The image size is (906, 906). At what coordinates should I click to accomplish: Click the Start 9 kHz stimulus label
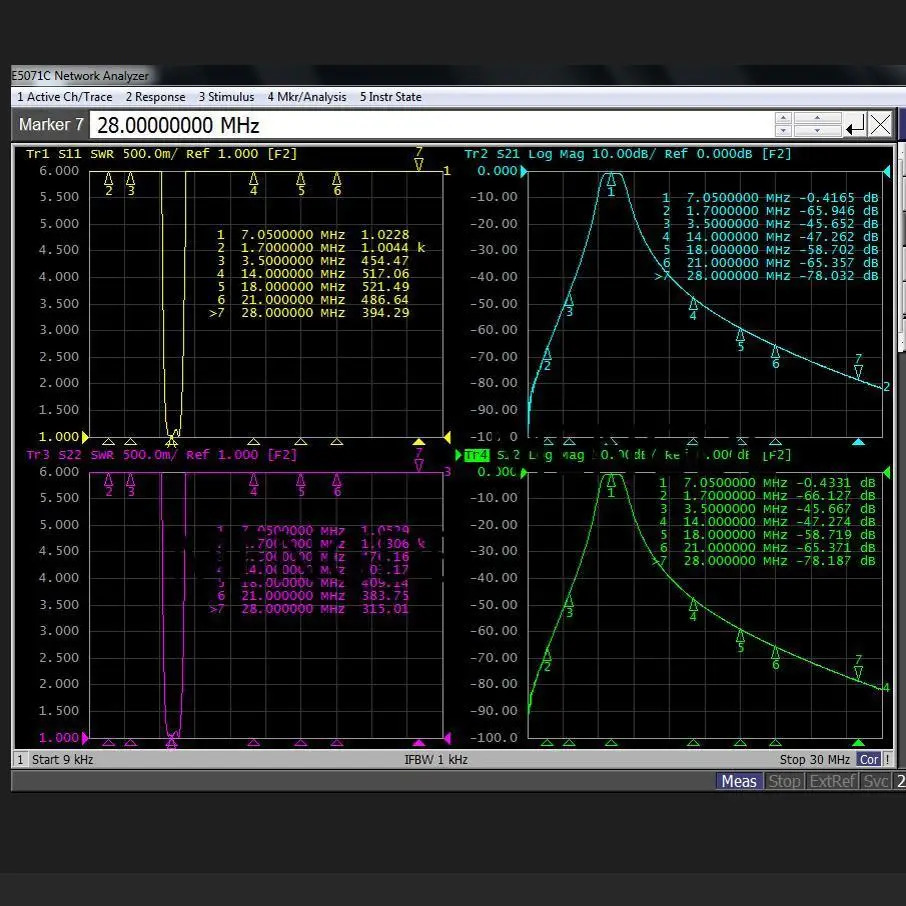click(x=62, y=759)
